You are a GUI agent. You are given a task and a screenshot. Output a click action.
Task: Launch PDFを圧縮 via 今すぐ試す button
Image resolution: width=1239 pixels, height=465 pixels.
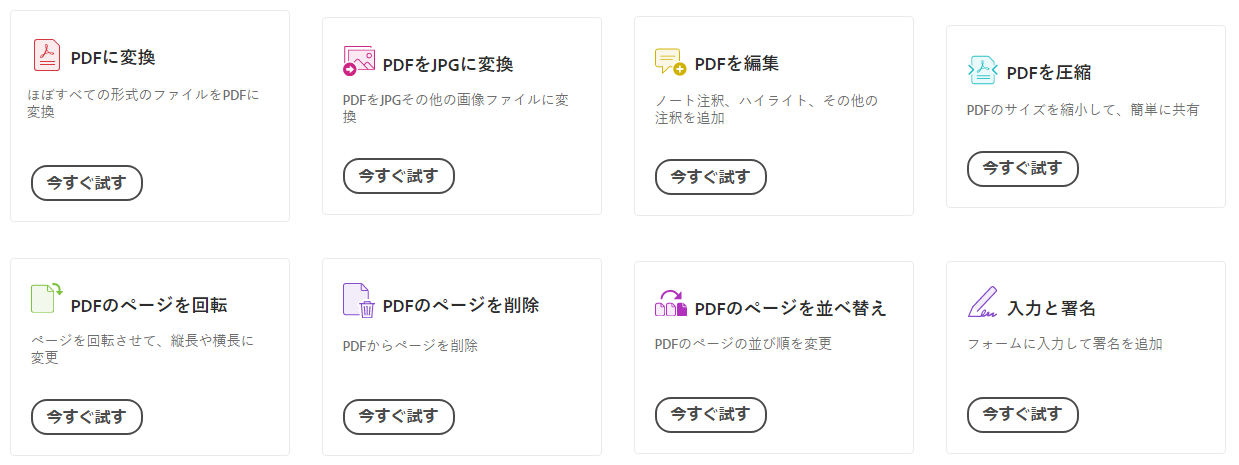tap(1023, 169)
